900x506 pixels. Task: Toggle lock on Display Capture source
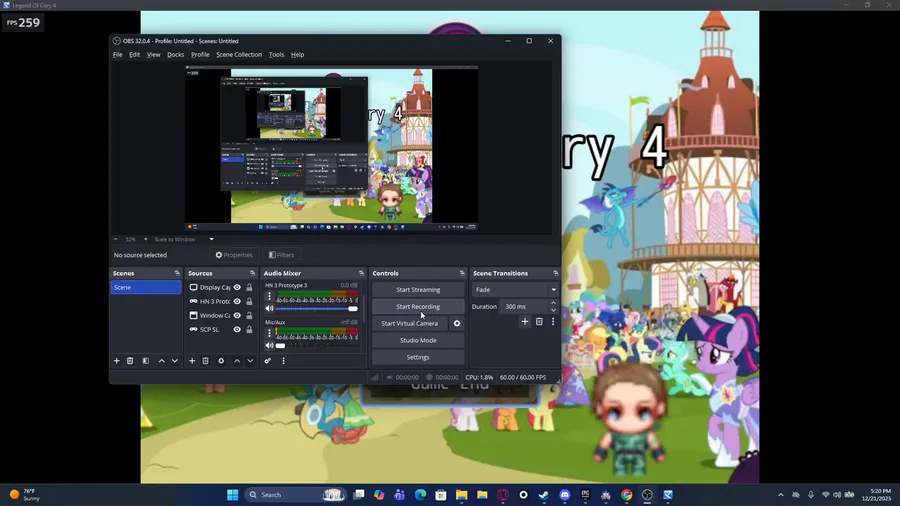[x=249, y=287]
